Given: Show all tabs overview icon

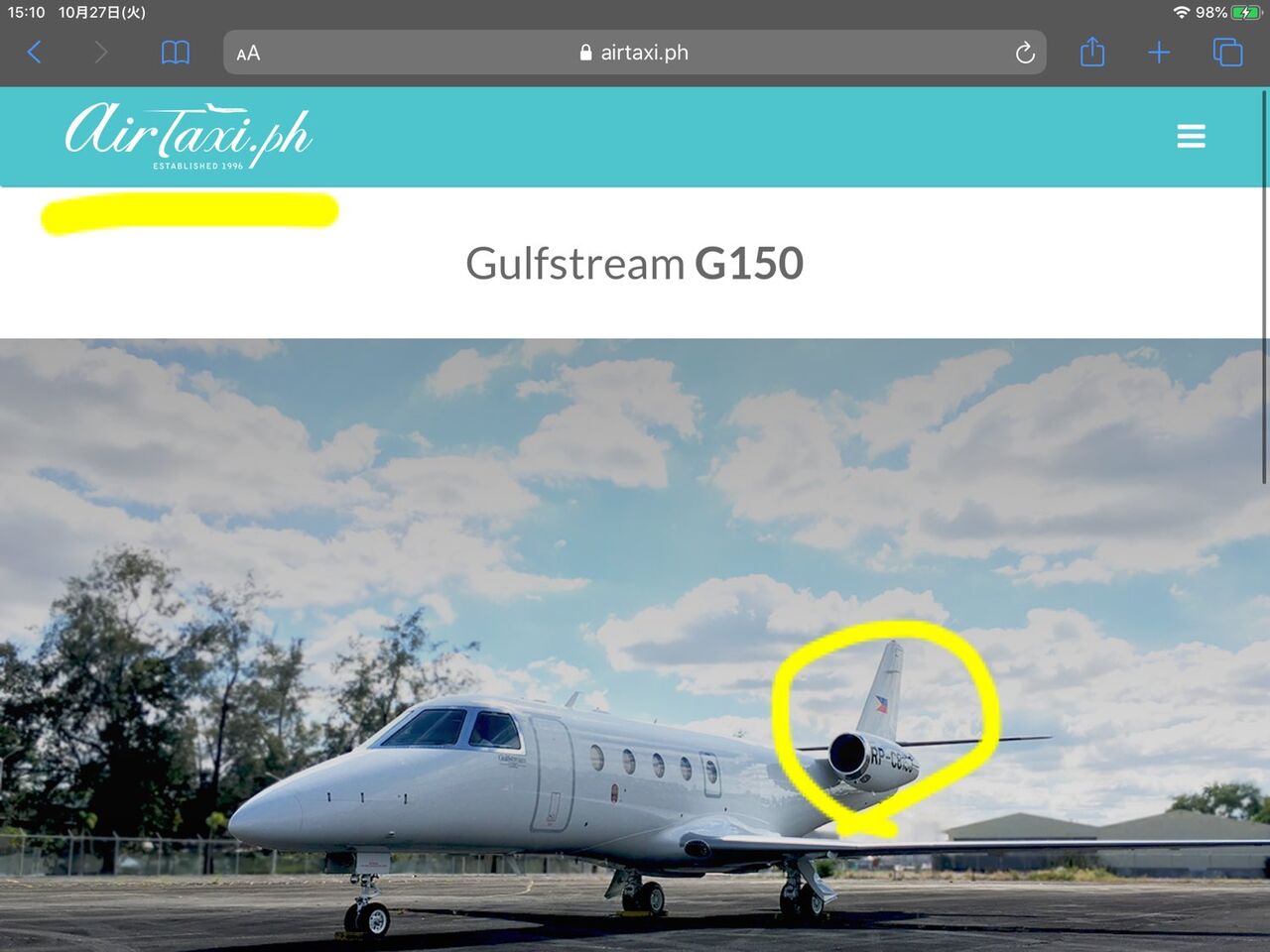Looking at the screenshot, I should [1227, 53].
